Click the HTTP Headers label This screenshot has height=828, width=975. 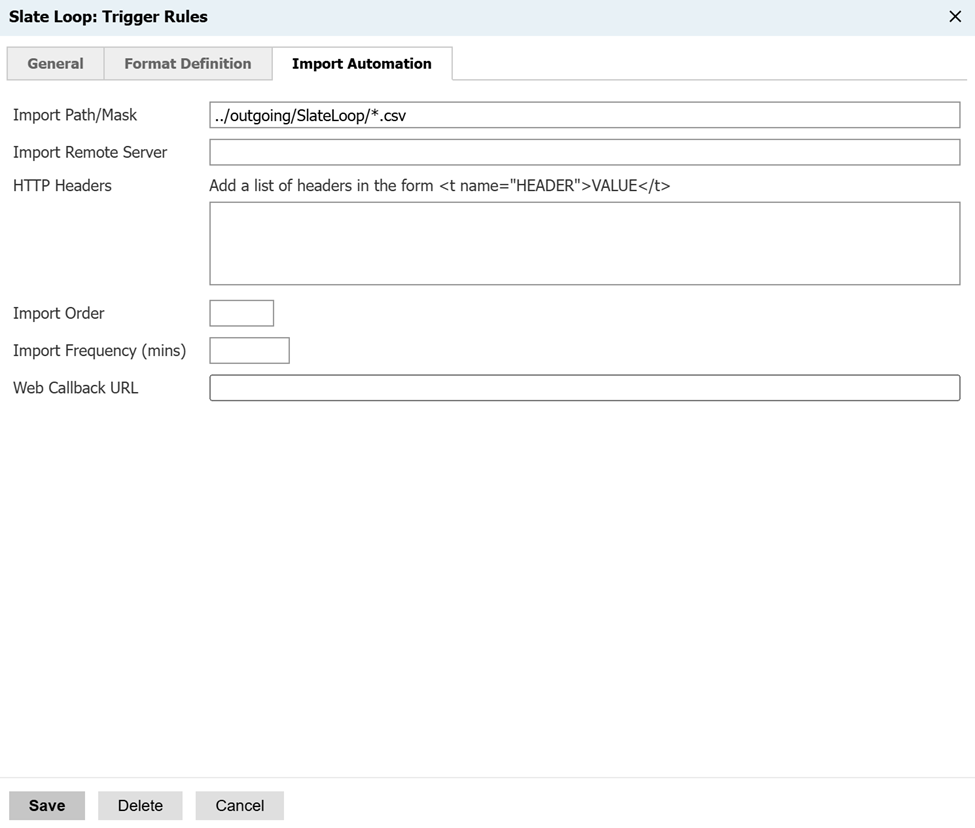coord(62,185)
